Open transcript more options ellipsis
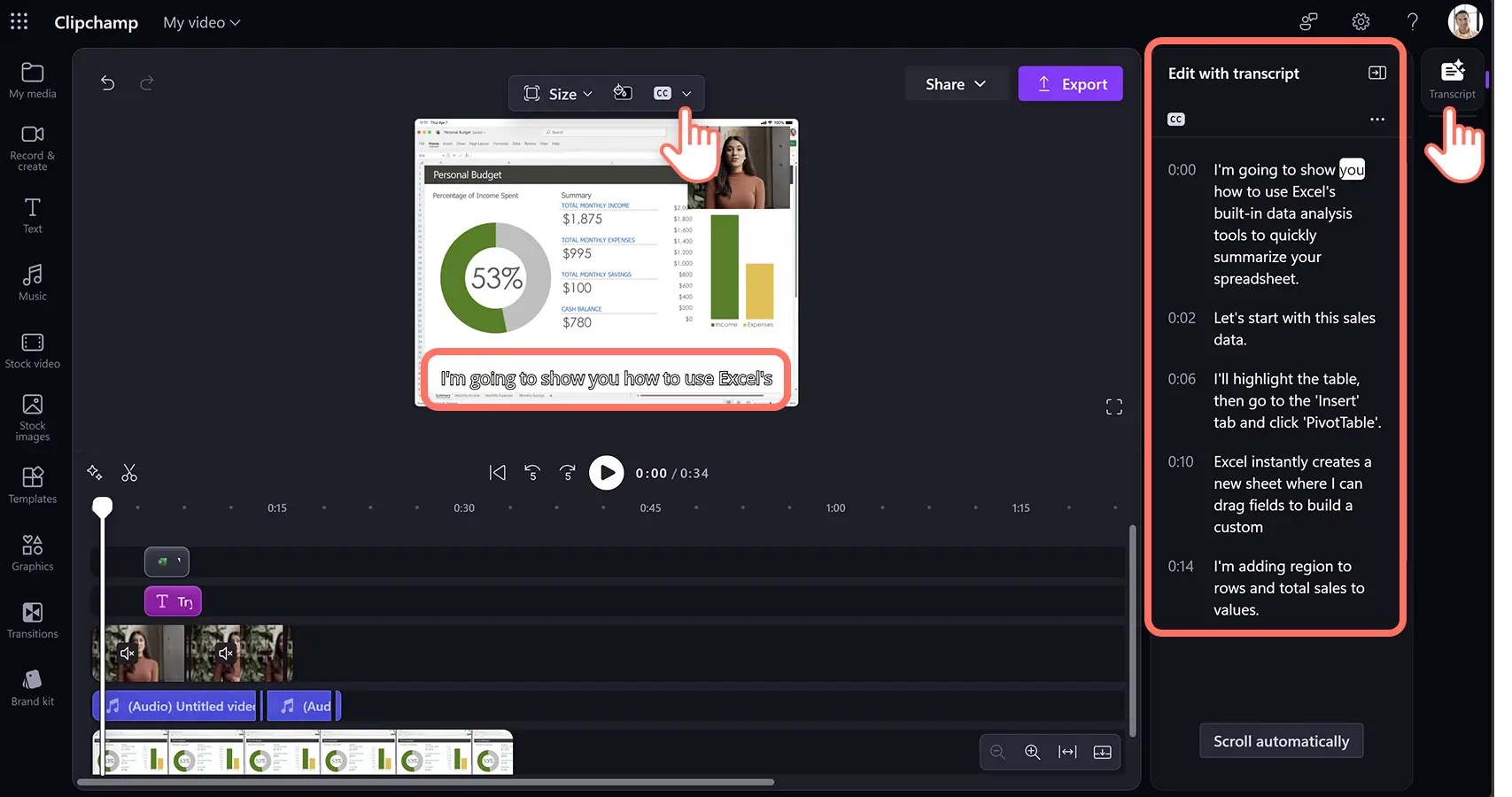Viewport: 1512px width, 797px height. (x=1376, y=119)
